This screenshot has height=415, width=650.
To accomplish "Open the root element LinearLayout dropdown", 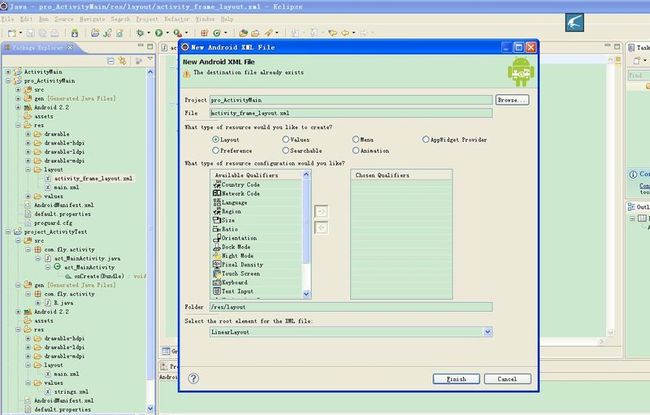I will coord(488,332).
